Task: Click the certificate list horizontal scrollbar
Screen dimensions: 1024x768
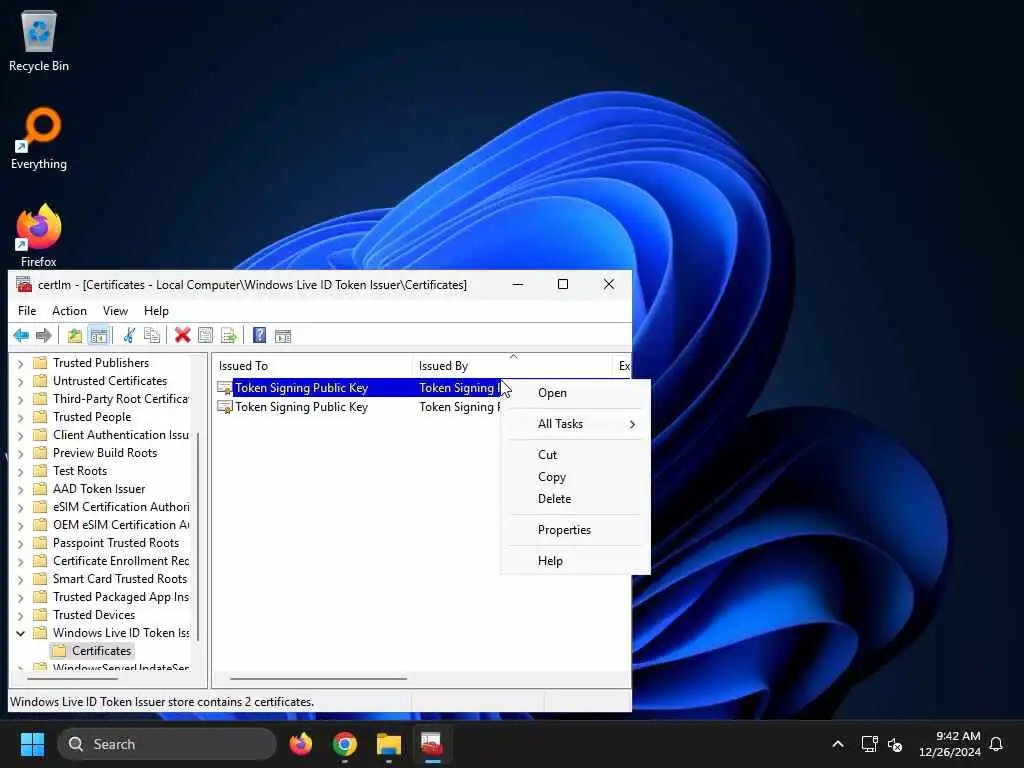Action: [x=319, y=679]
